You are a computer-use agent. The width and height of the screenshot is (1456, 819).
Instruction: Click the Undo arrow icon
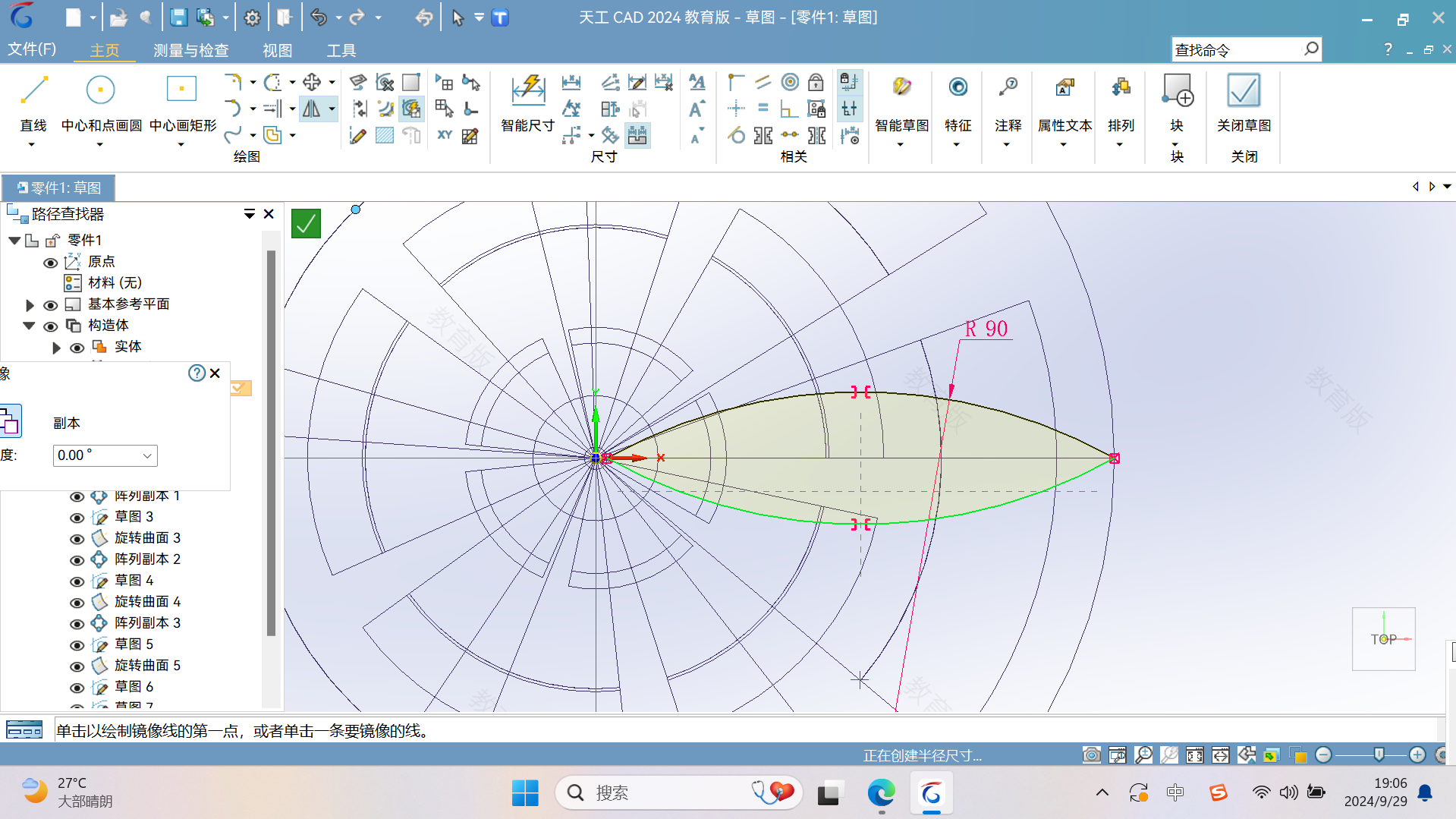[x=319, y=17]
